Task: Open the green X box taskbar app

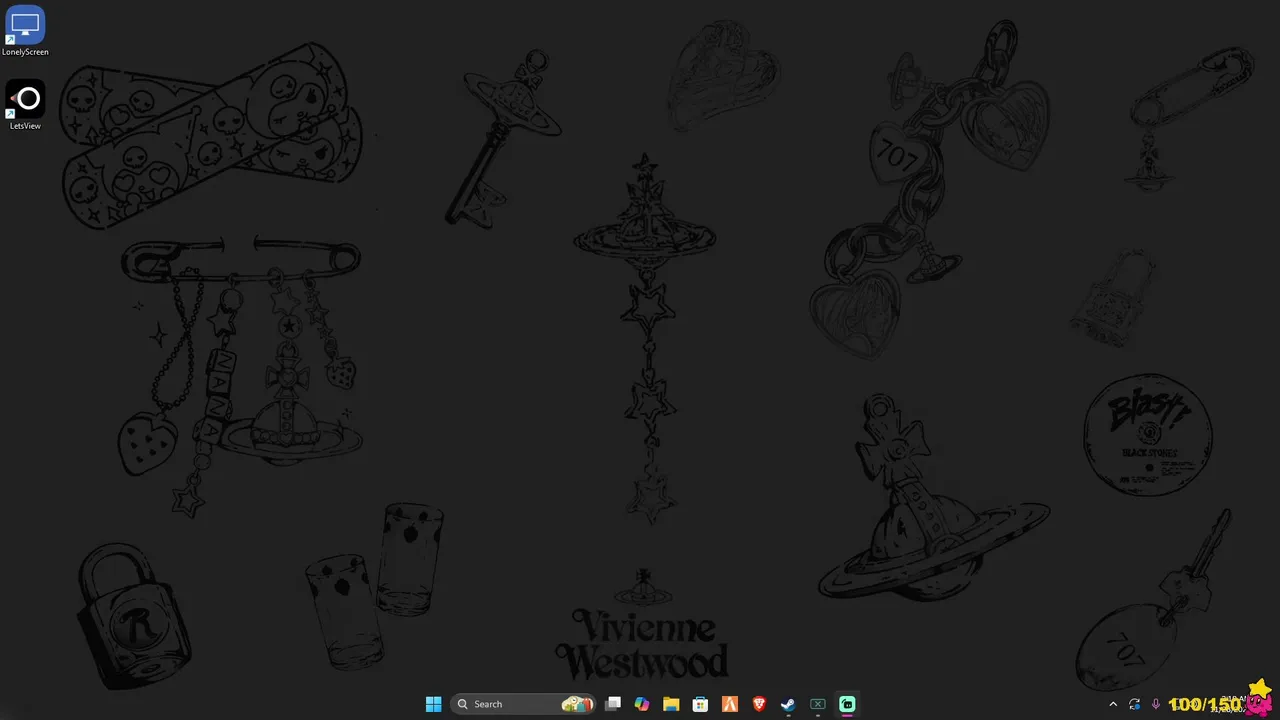Action: pyautogui.click(x=817, y=704)
